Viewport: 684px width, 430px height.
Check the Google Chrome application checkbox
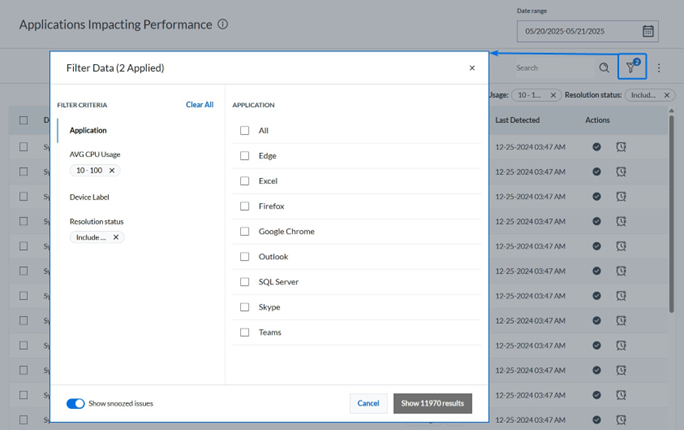[245, 231]
